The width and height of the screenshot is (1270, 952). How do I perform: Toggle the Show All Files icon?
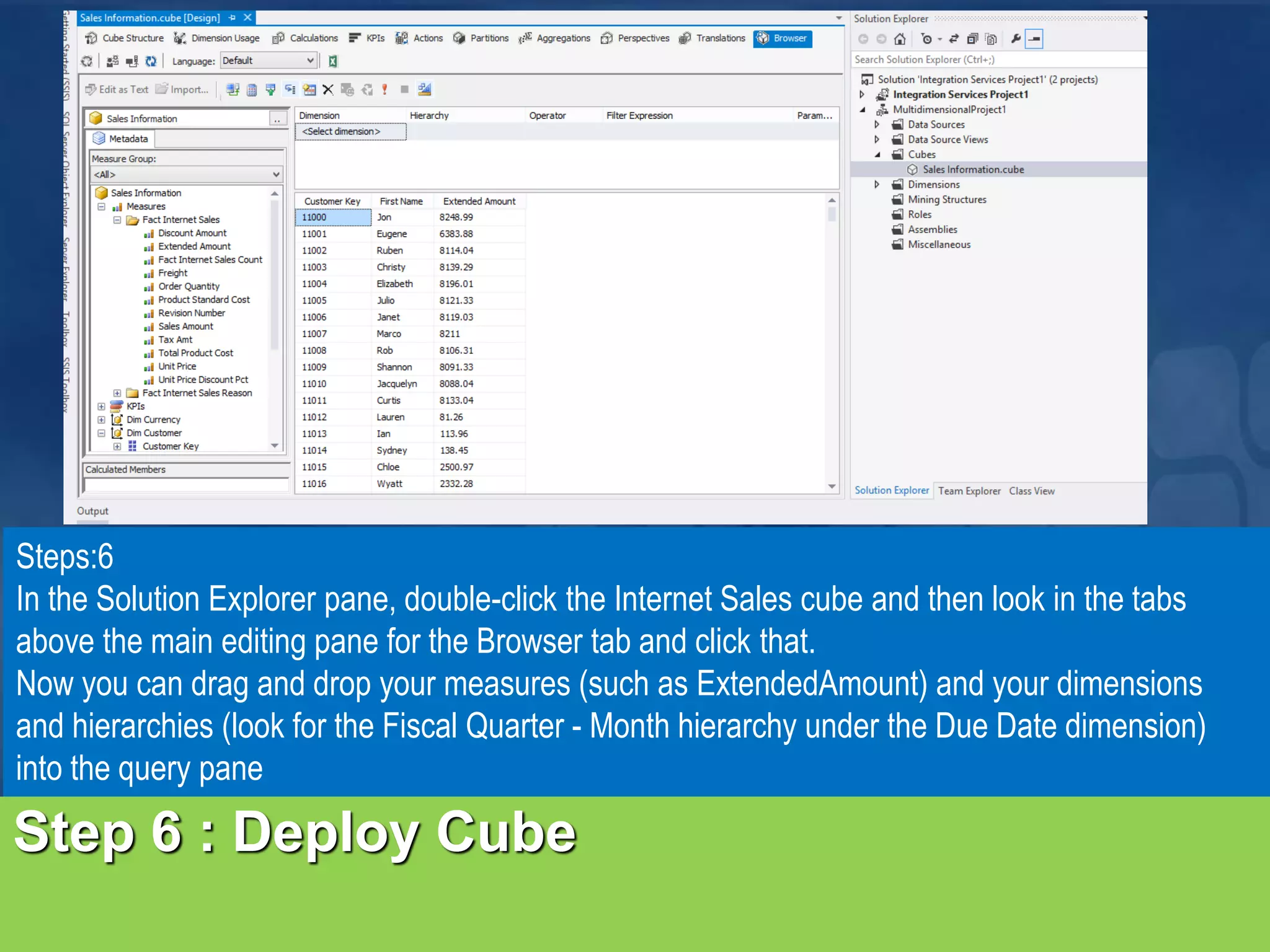coord(991,39)
